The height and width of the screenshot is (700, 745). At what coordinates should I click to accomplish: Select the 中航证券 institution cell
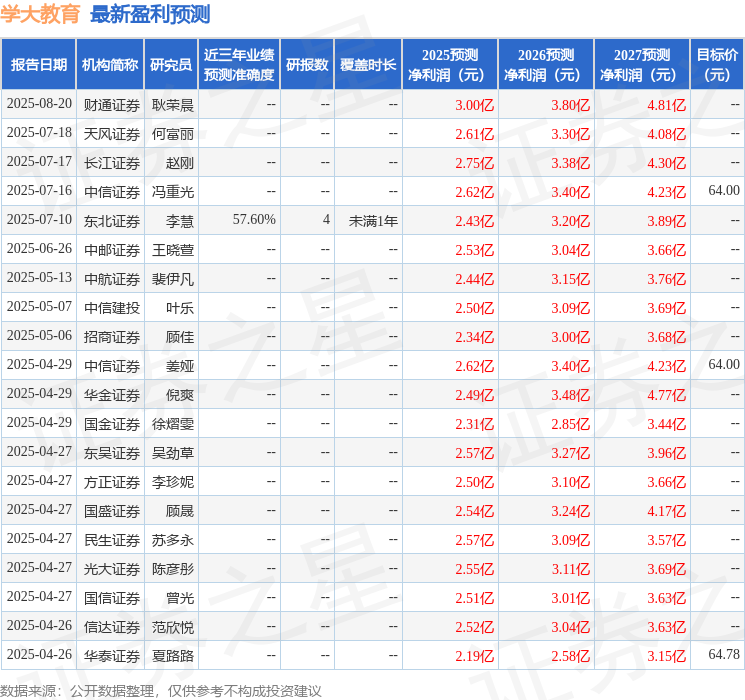(112, 279)
